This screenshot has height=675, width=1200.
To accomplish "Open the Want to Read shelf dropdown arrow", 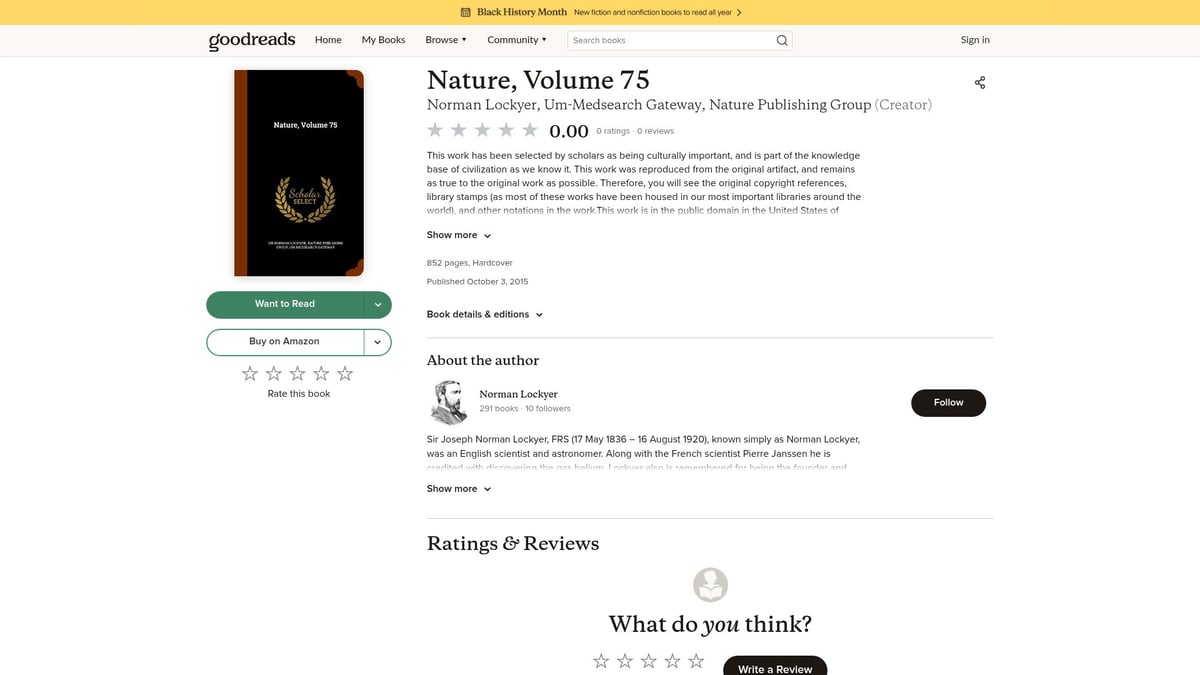I will click(378, 304).
